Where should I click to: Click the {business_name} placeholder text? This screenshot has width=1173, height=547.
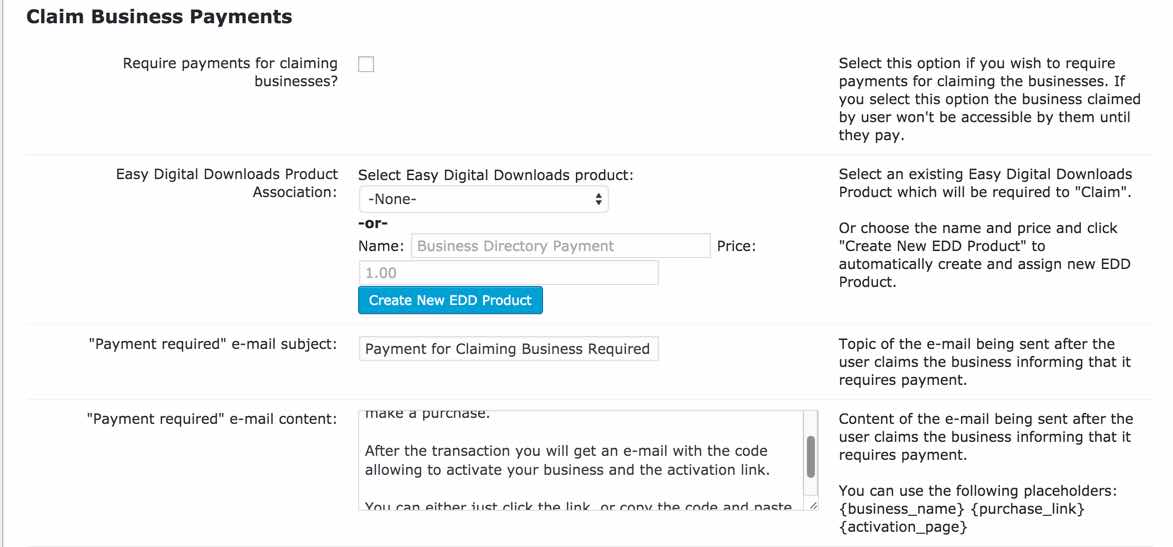(x=901, y=509)
